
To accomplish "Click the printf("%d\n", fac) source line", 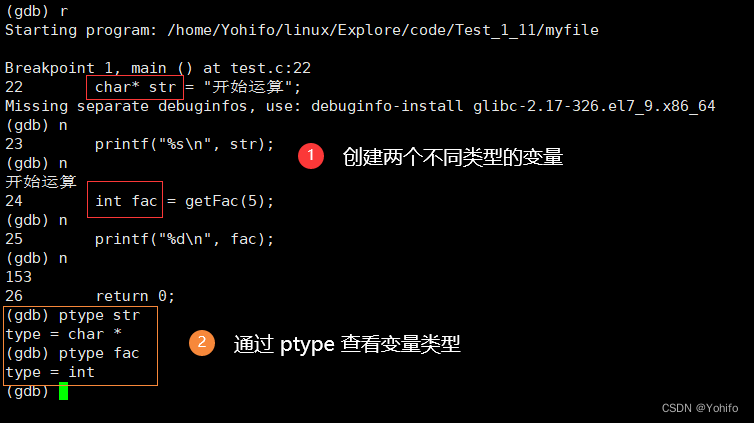I will coord(184,239).
